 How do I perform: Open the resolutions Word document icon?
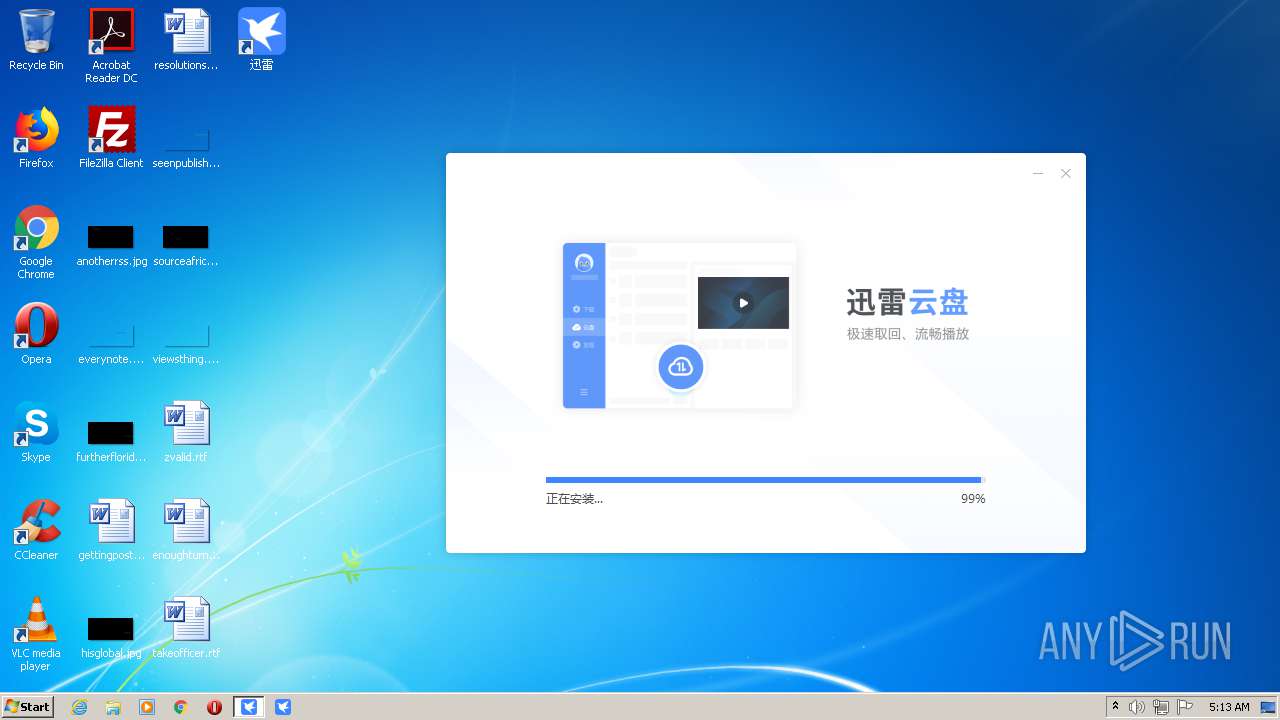point(186,40)
